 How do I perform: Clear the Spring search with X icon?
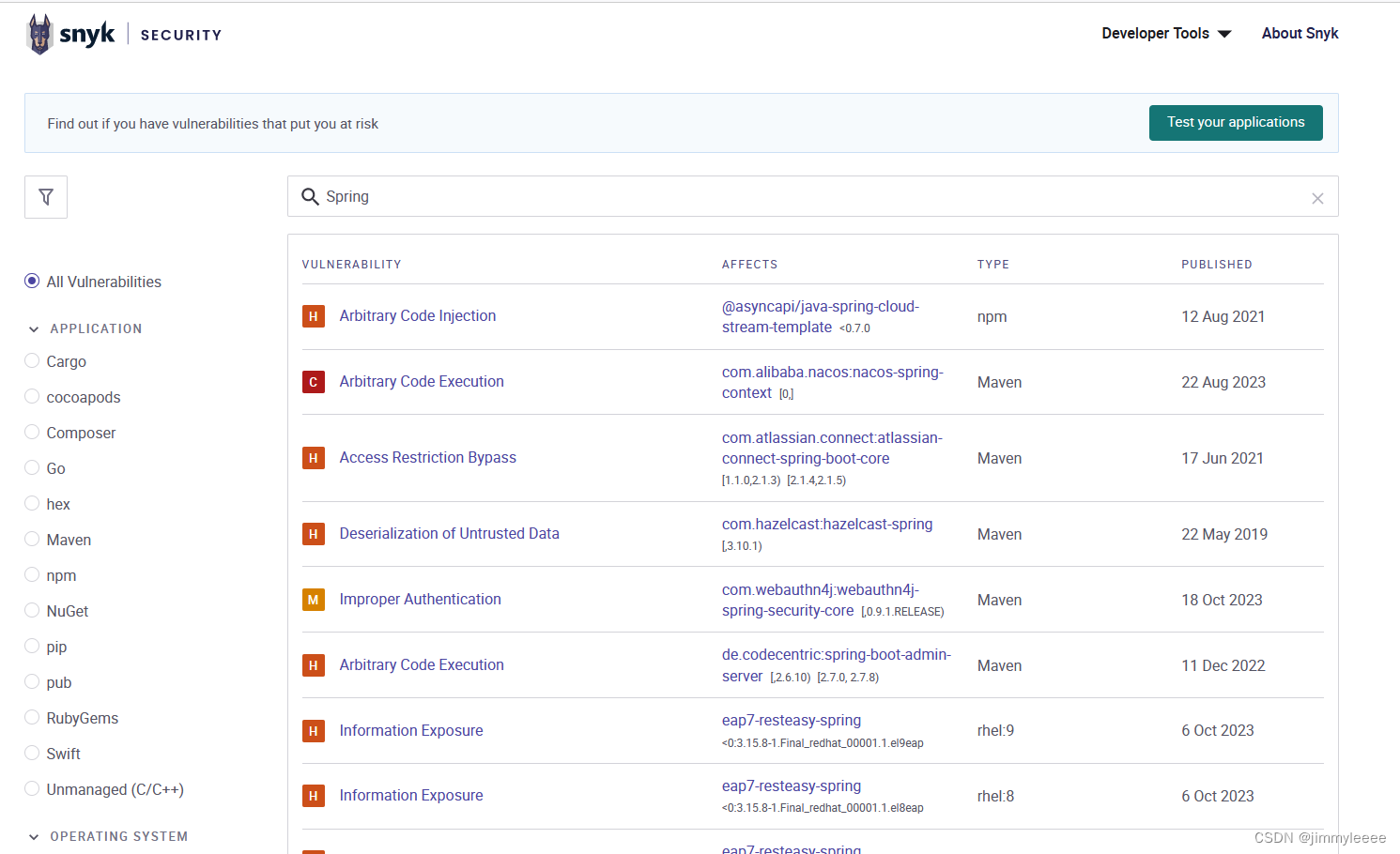click(1317, 198)
